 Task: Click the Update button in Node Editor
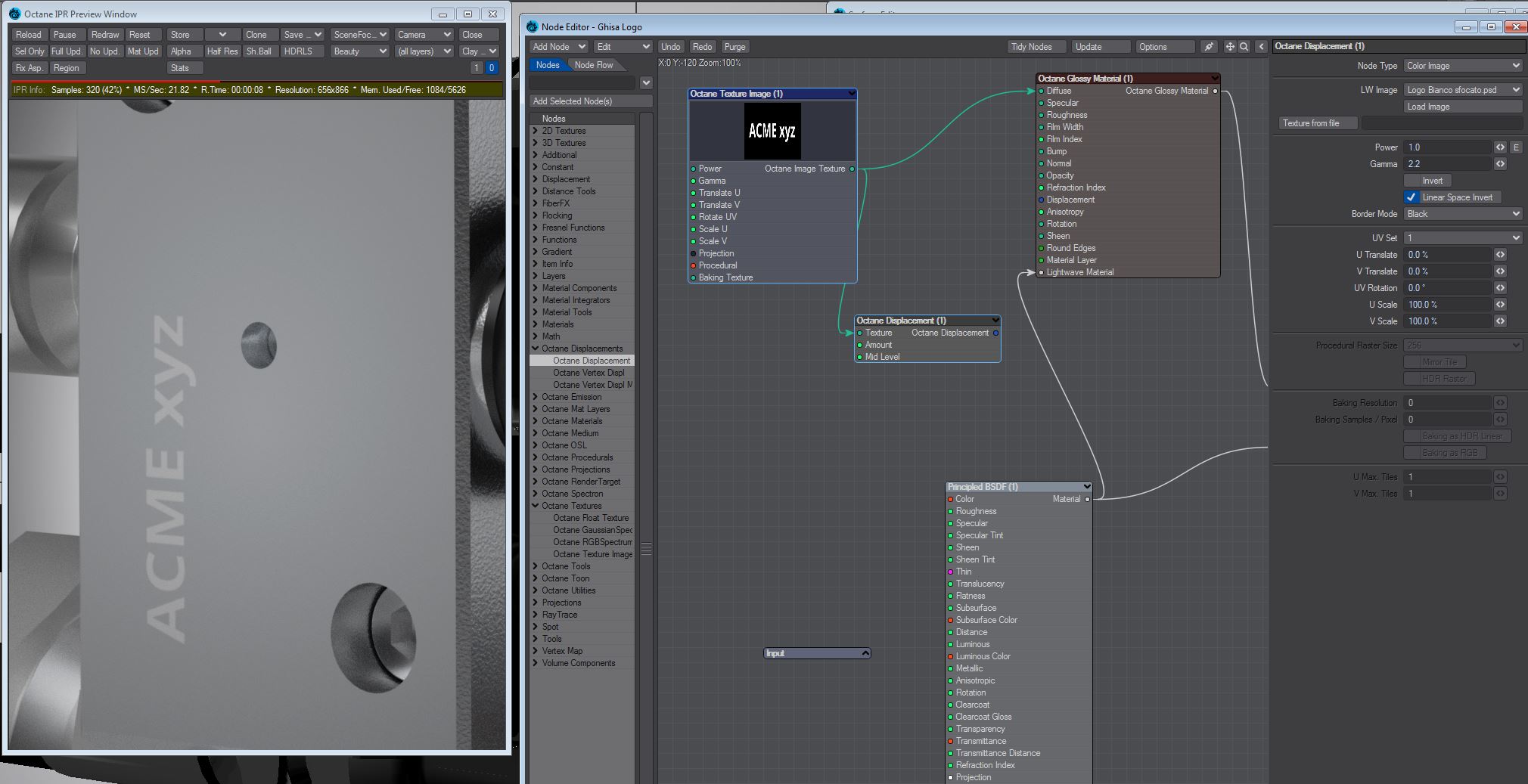pos(1100,47)
